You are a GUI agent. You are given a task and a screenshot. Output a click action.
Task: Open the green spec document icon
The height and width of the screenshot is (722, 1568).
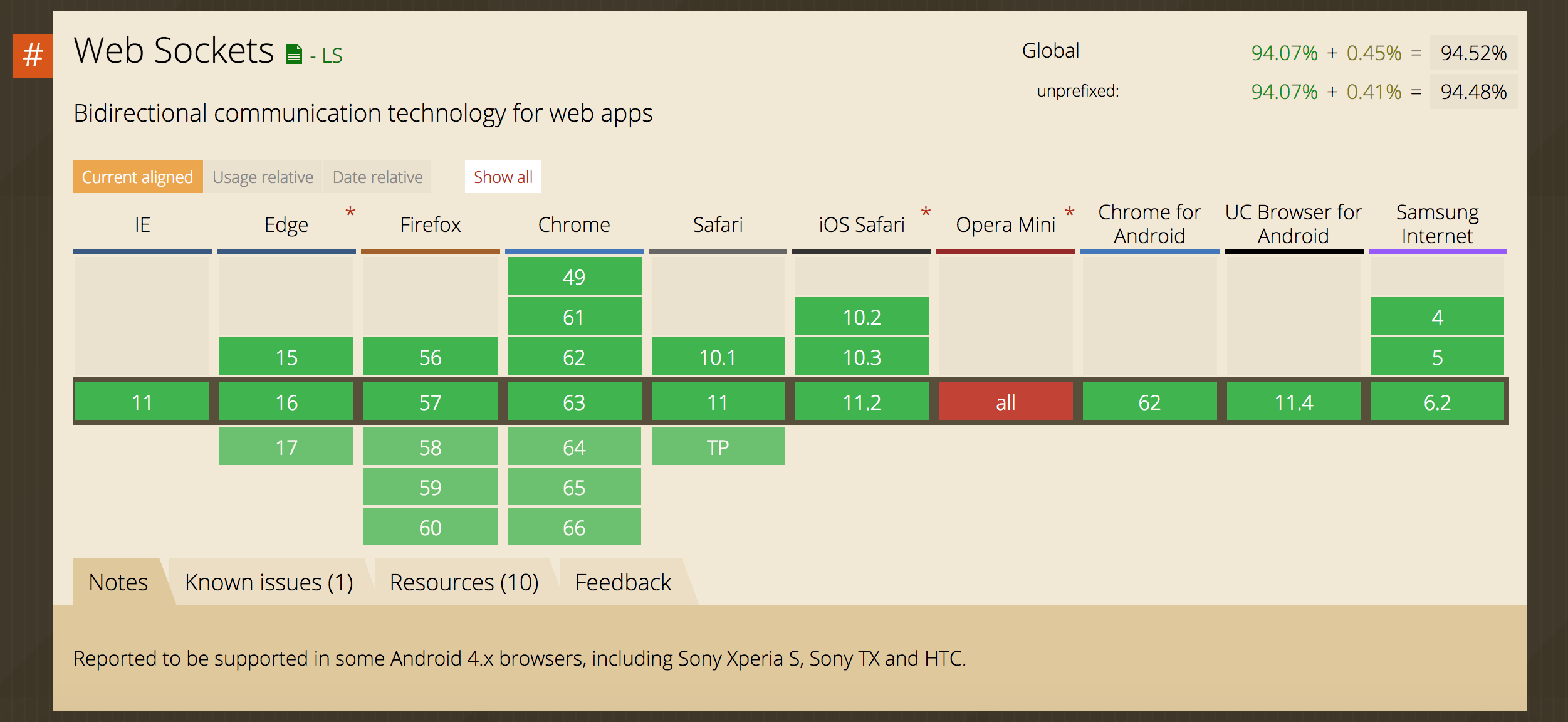point(293,55)
